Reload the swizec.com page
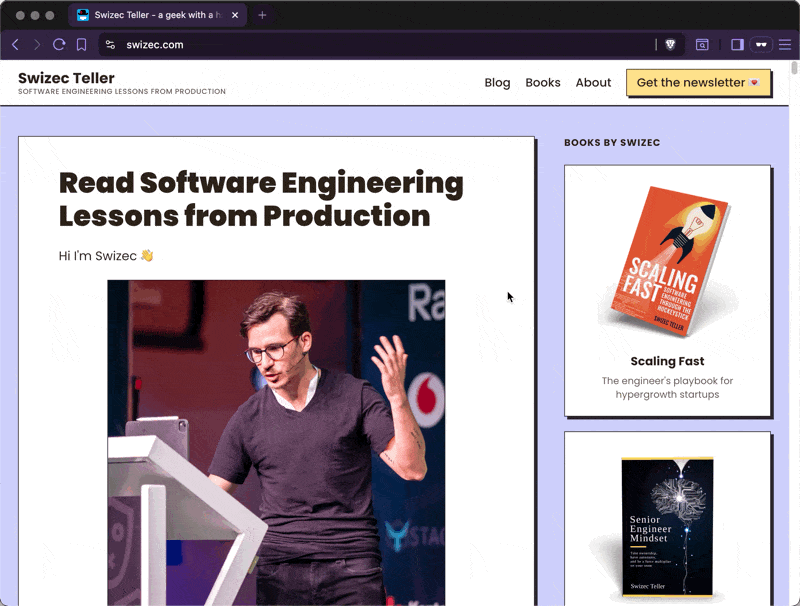800x606 pixels. coord(59,45)
